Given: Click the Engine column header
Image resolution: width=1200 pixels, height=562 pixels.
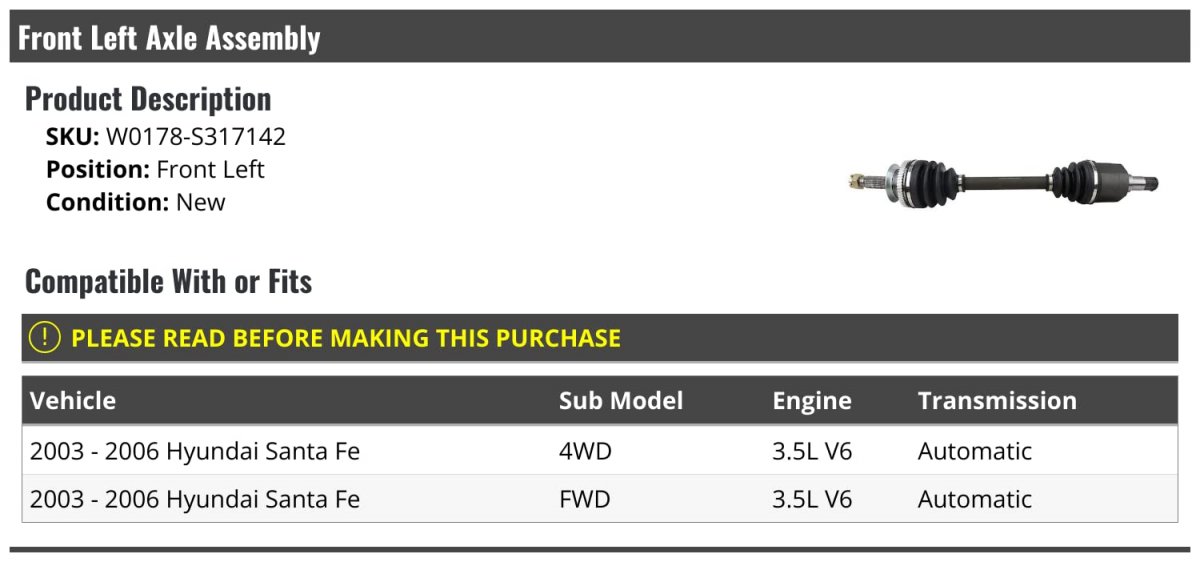Looking at the screenshot, I should tap(812, 401).
